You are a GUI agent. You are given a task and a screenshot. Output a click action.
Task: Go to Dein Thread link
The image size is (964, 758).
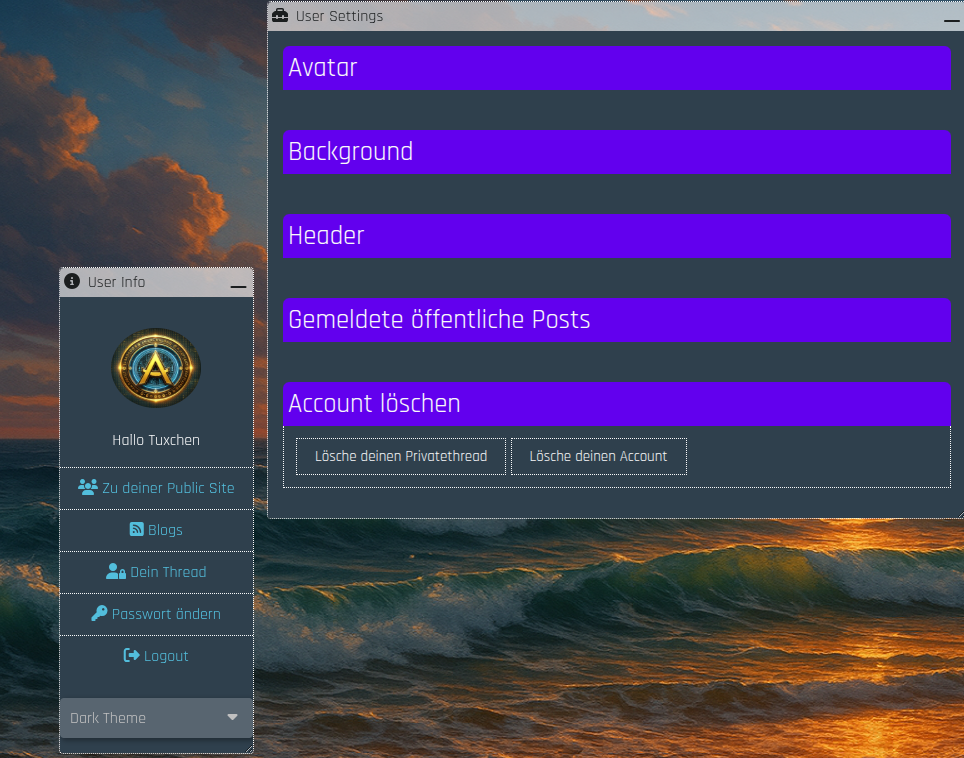tap(156, 572)
